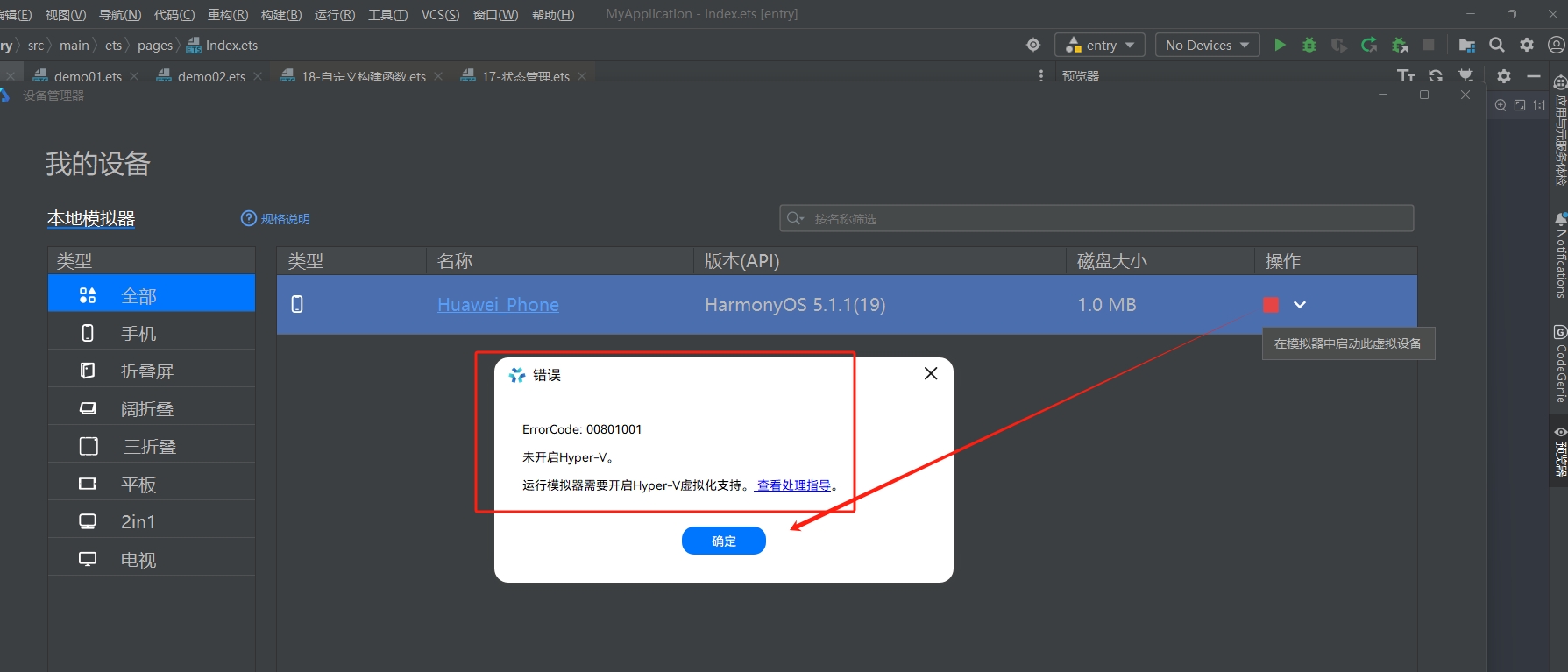Focus the 按名称筛选 search field
1568x672 pixels.
click(x=1096, y=218)
